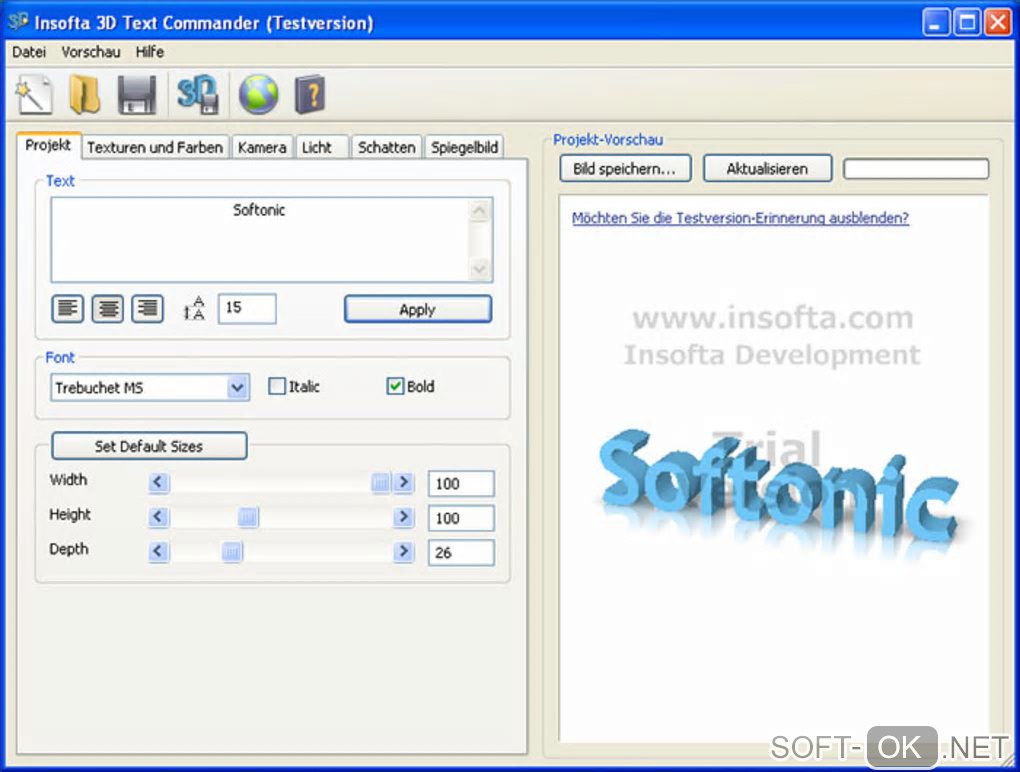
Task: Enable the Italic checkbox
Action: coord(277,386)
